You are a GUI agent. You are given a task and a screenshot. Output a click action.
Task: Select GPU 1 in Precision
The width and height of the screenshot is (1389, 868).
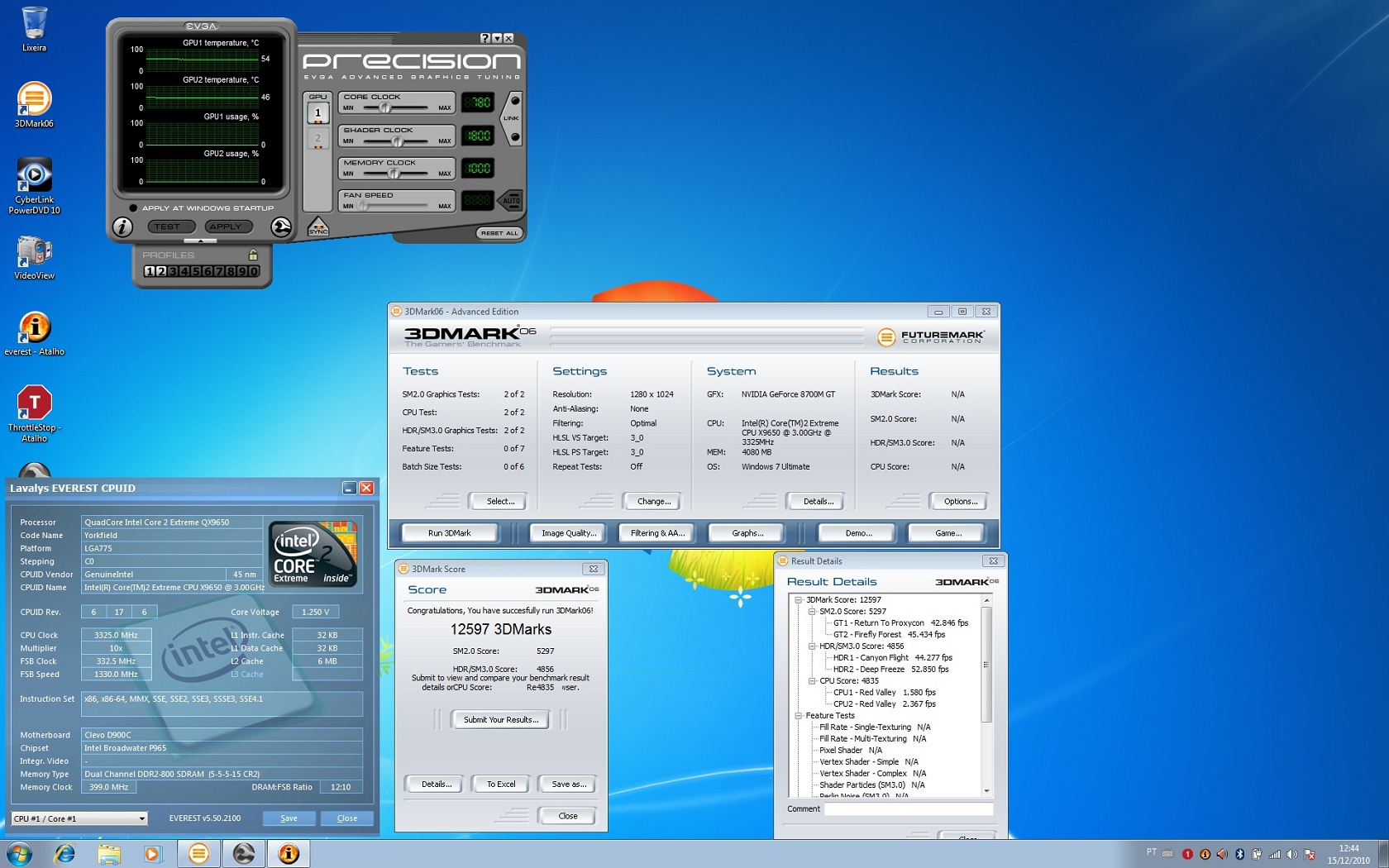(317, 113)
